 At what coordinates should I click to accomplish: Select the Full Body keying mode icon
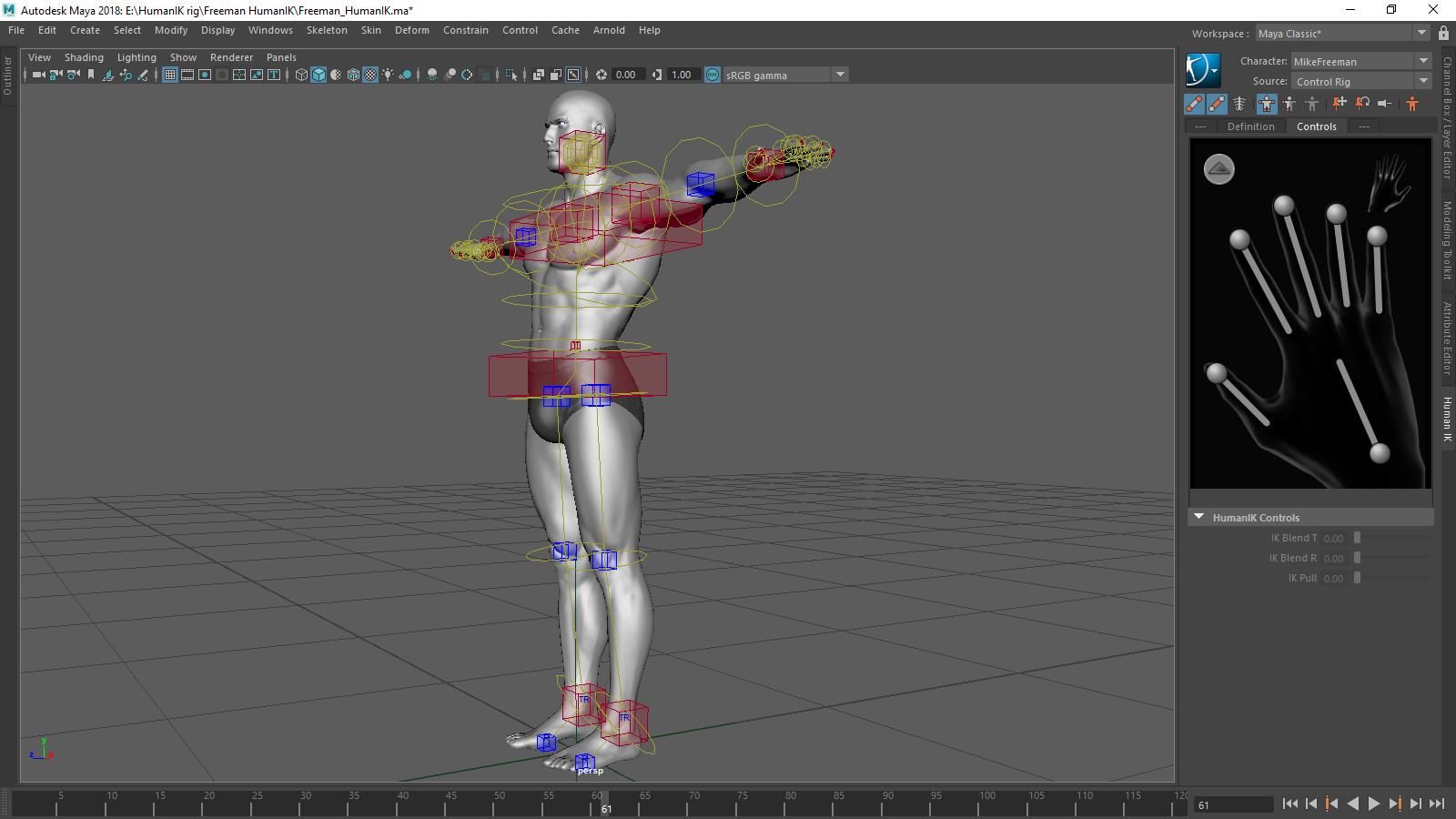point(1266,104)
